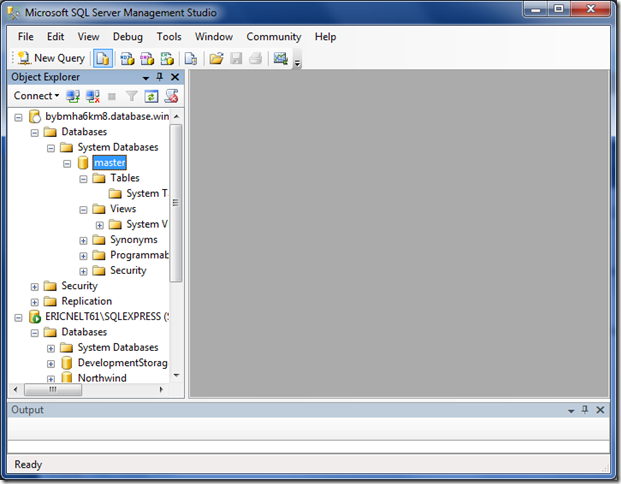Select the Synonyms tree item
The image size is (621, 484).
point(133,240)
